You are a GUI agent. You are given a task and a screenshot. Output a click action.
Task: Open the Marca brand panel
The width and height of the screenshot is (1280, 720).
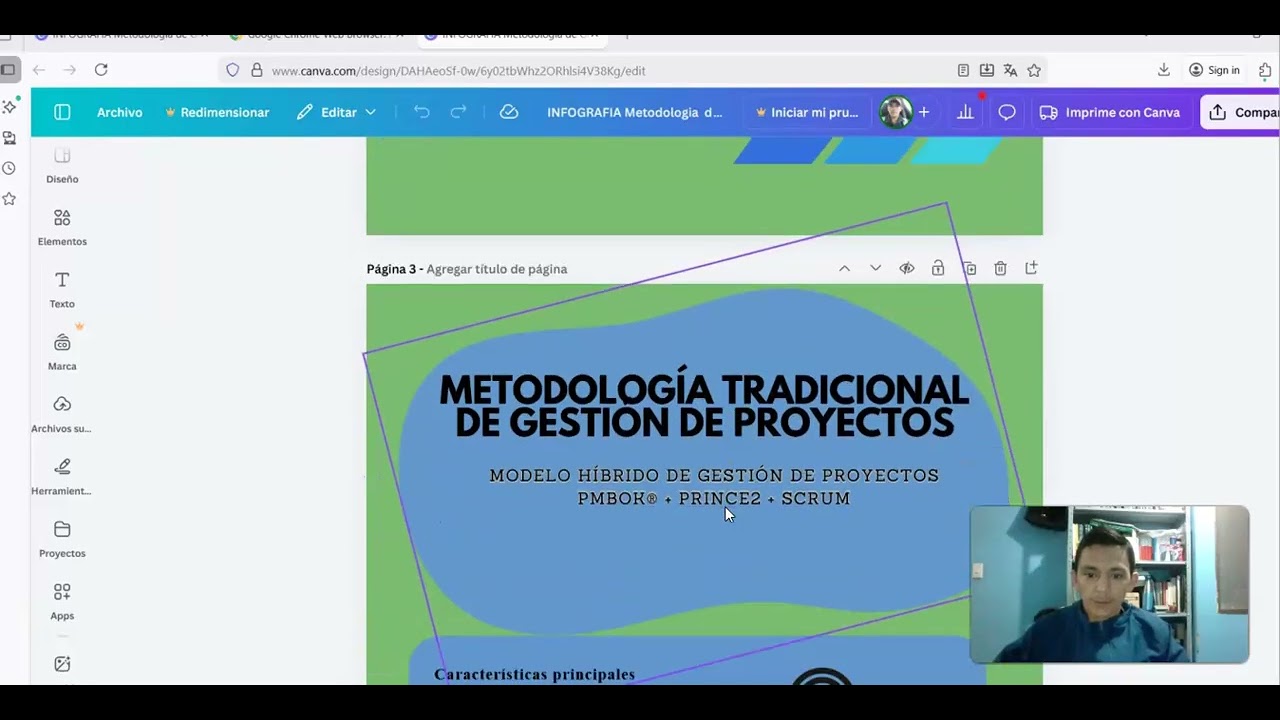pyautogui.click(x=62, y=352)
